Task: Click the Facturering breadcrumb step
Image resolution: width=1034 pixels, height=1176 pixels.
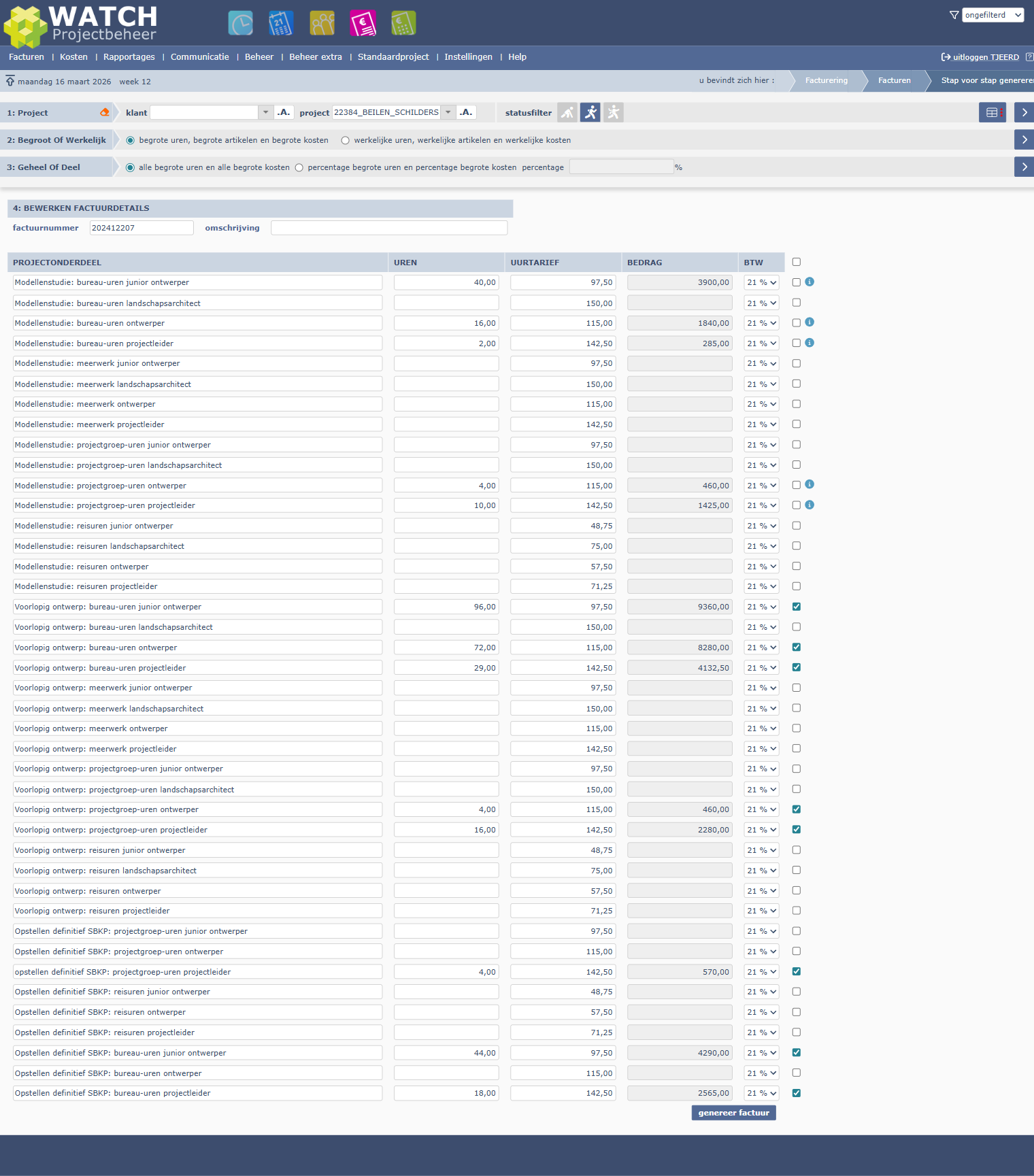Action: pyautogui.click(x=826, y=80)
